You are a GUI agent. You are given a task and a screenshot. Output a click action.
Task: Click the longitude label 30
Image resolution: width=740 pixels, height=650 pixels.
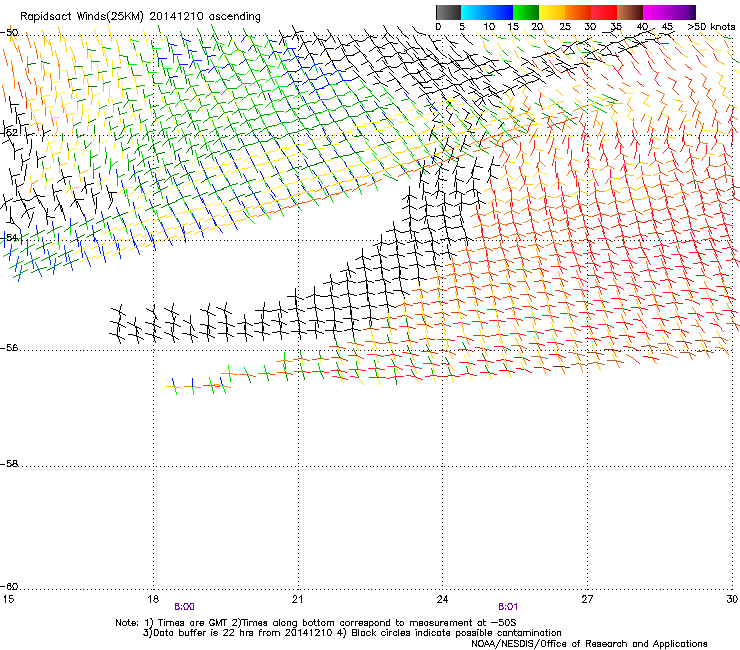(x=732, y=599)
